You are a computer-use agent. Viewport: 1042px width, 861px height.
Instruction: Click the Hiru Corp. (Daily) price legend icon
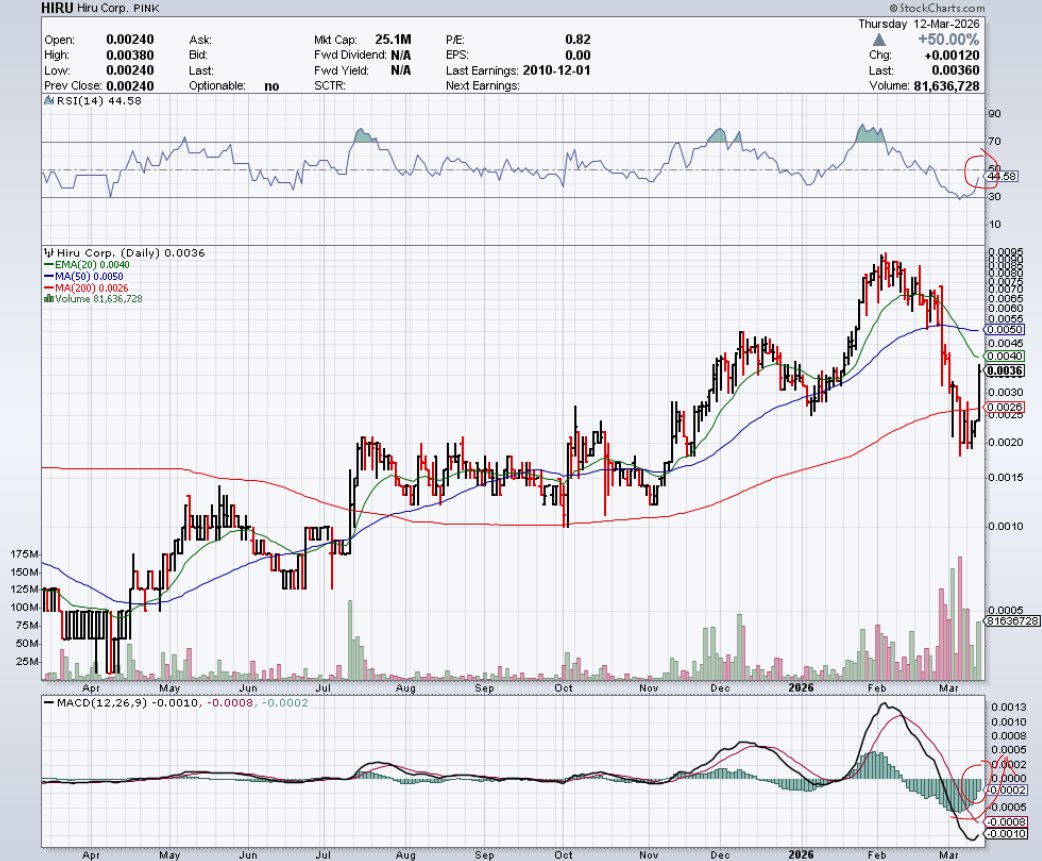[x=49, y=253]
